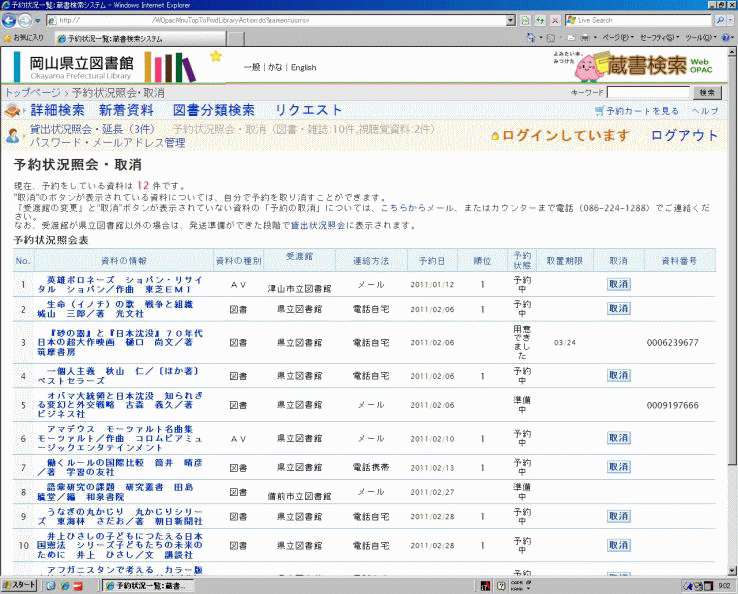The image size is (738, 594).
Task: Click the ログアウト link
Action: 684,136
